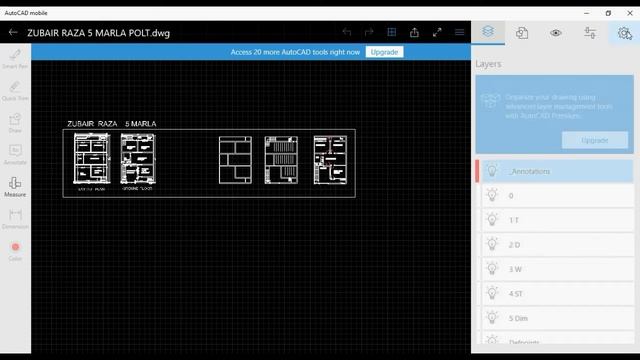Share the drawing
Viewport: 640px width, 360px height.
point(414,32)
